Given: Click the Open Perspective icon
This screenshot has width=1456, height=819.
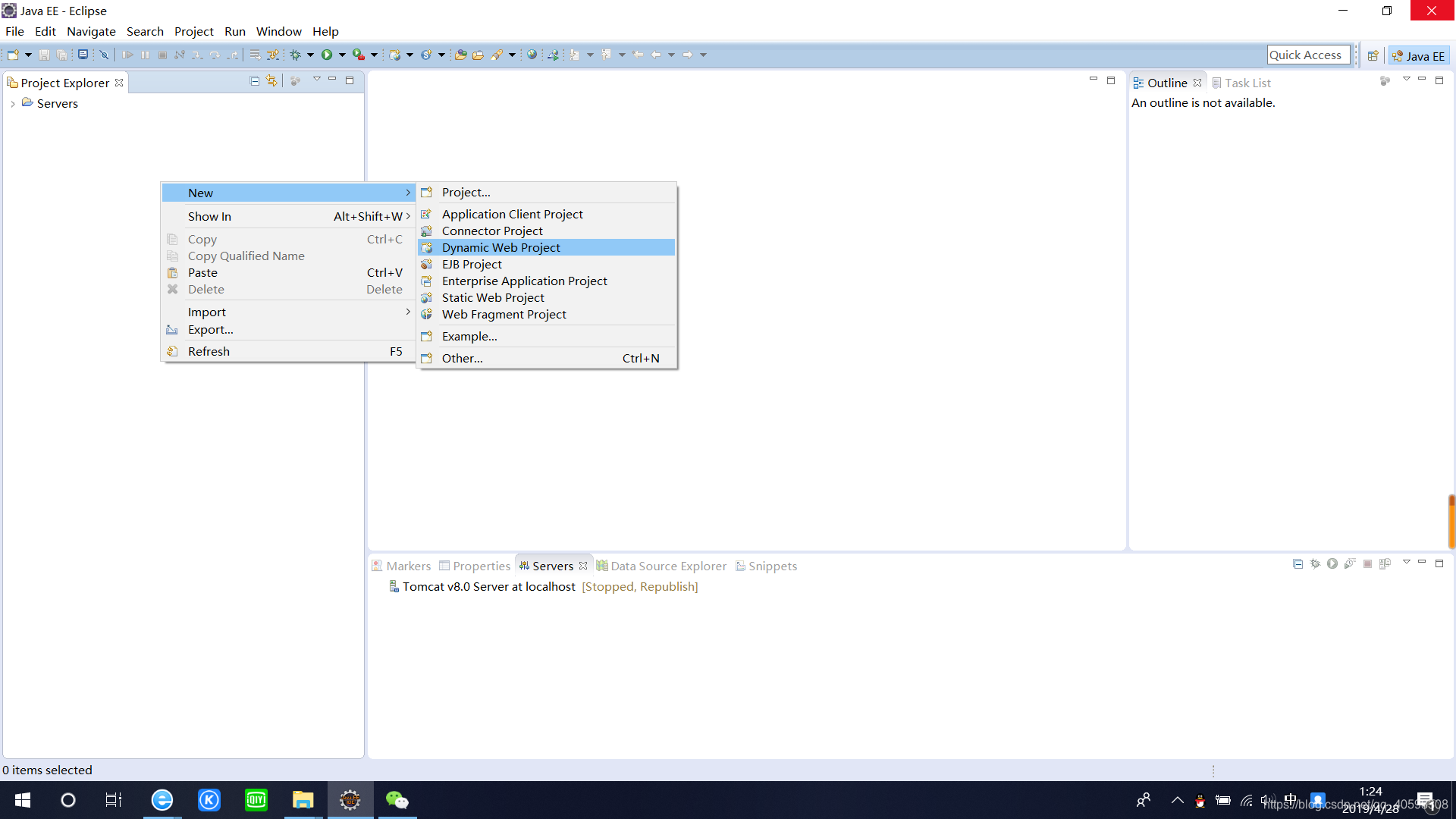Looking at the screenshot, I should coord(1373,55).
